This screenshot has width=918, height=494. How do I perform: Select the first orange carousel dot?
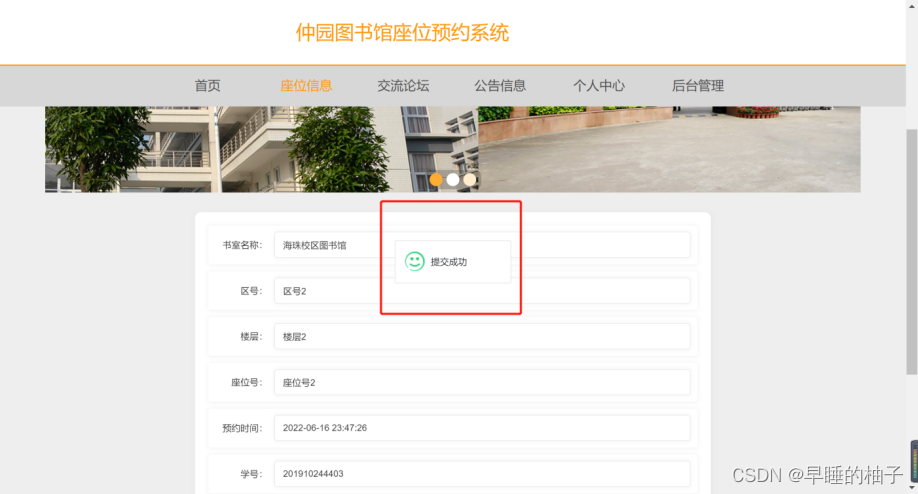(x=436, y=180)
